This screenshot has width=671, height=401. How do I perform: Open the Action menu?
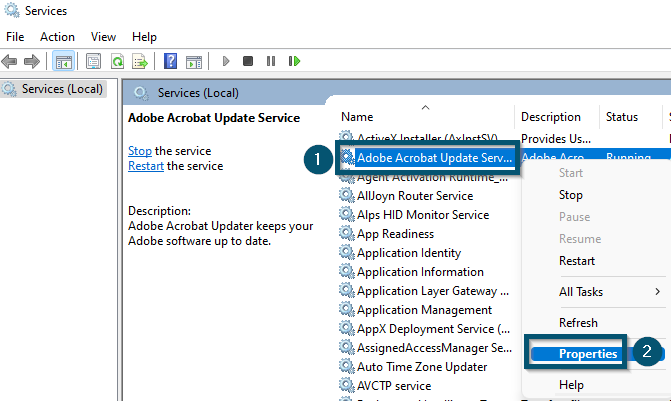(x=57, y=37)
